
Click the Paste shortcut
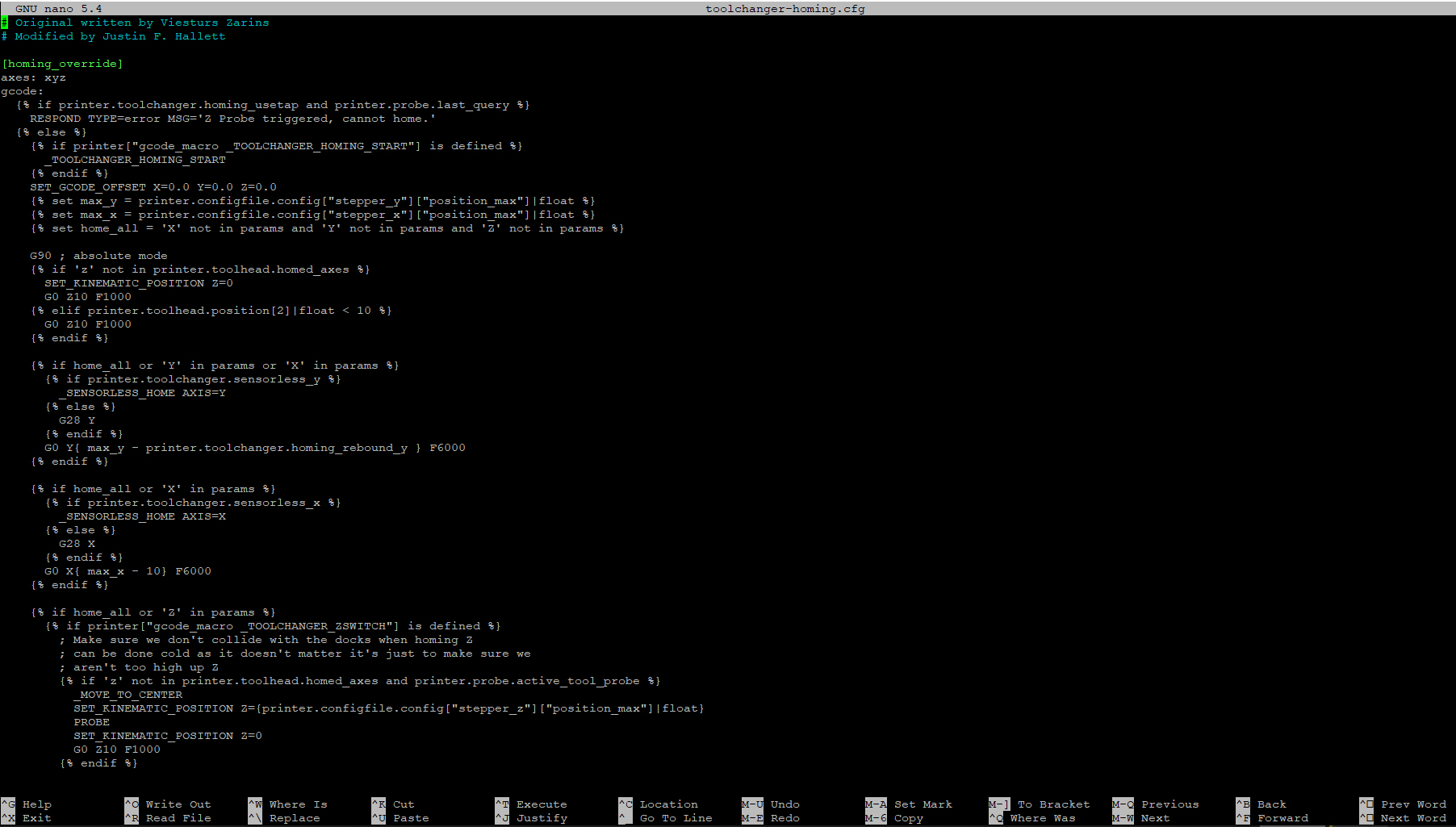tap(410, 818)
